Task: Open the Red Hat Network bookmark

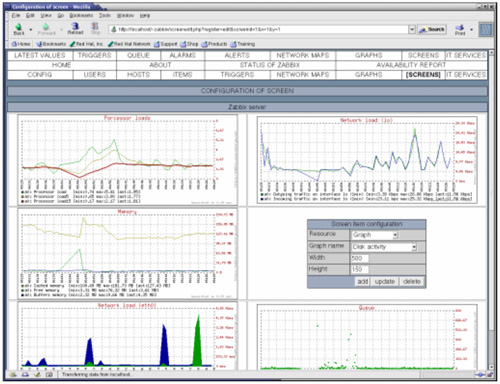Action: pyautogui.click(x=129, y=44)
